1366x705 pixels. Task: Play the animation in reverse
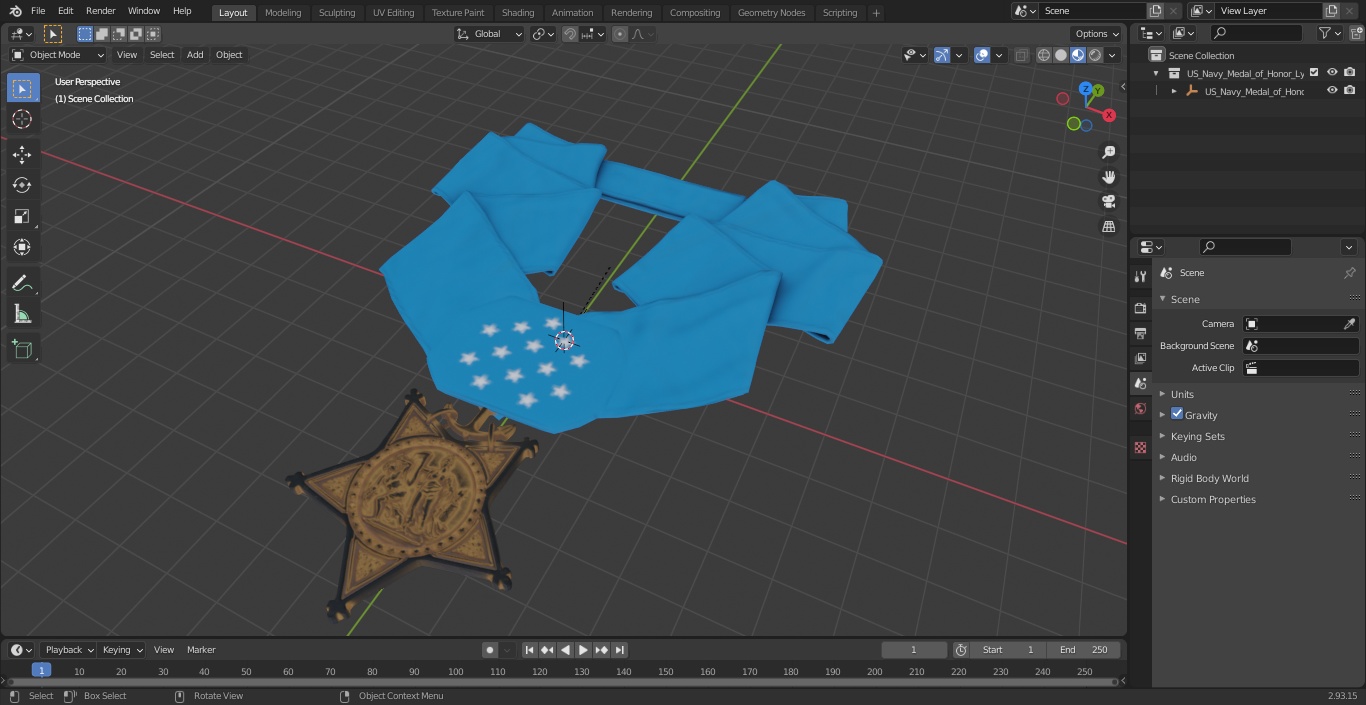pyautogui.click(x=566, y=650)
